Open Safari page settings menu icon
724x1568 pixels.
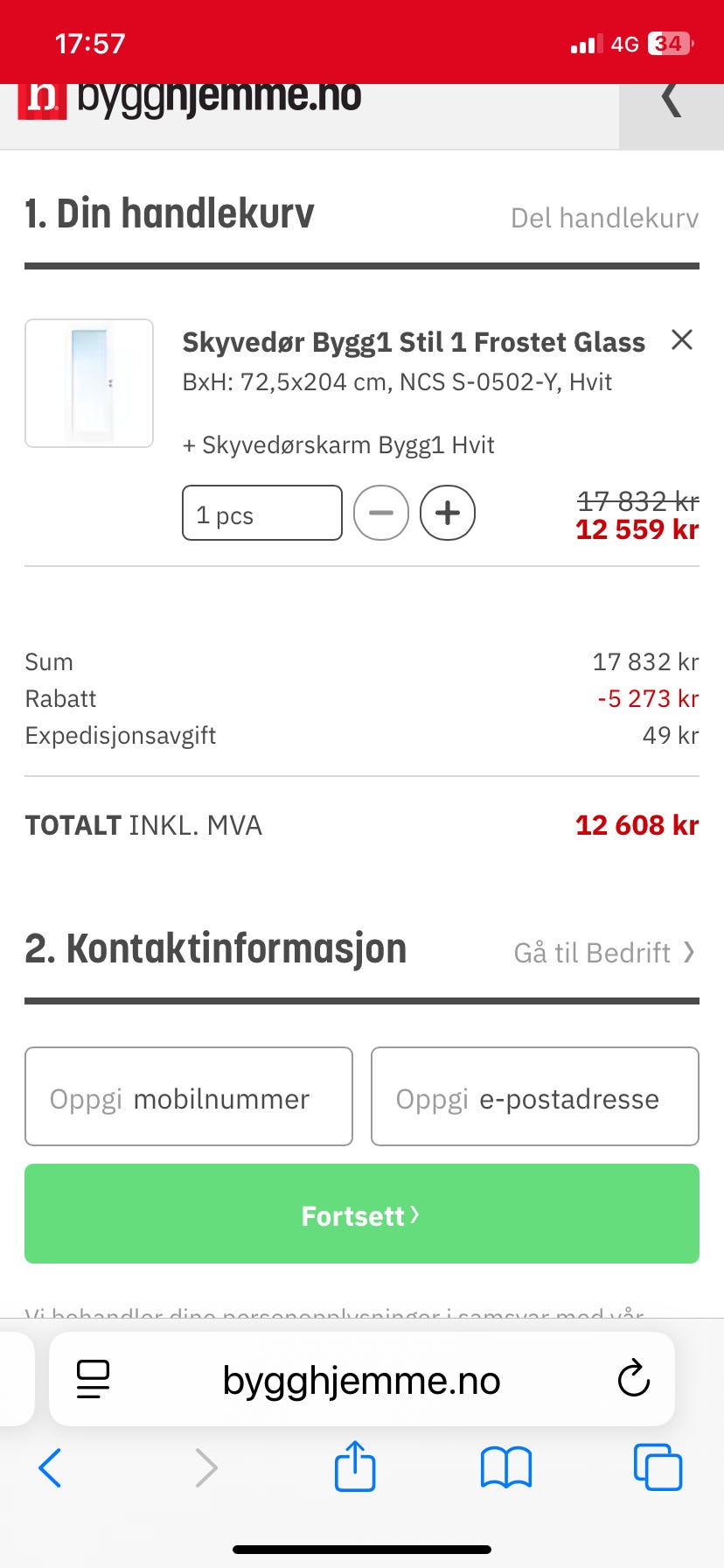coord(94,1380)
